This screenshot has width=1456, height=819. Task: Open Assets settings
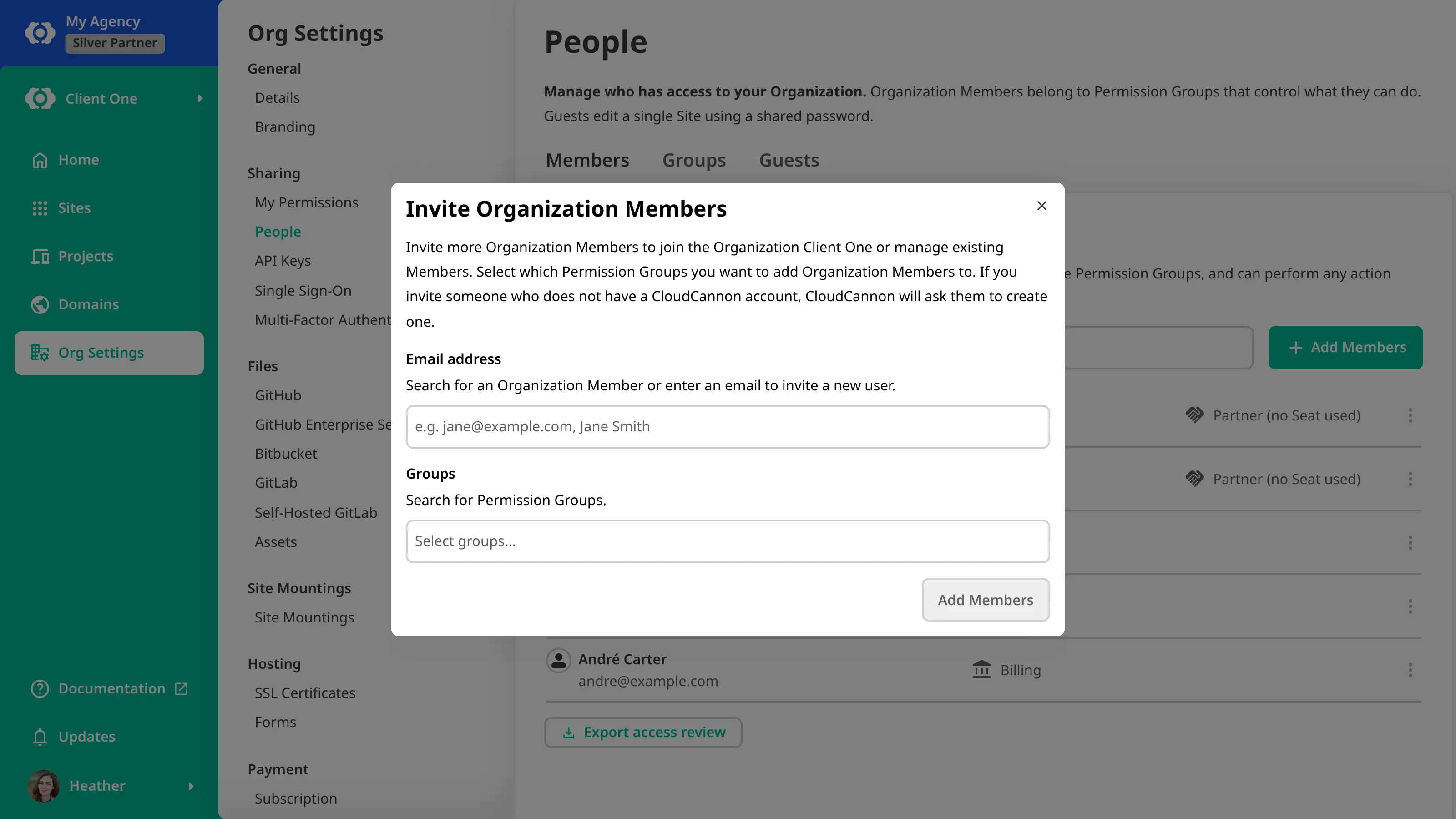point(275,542)
